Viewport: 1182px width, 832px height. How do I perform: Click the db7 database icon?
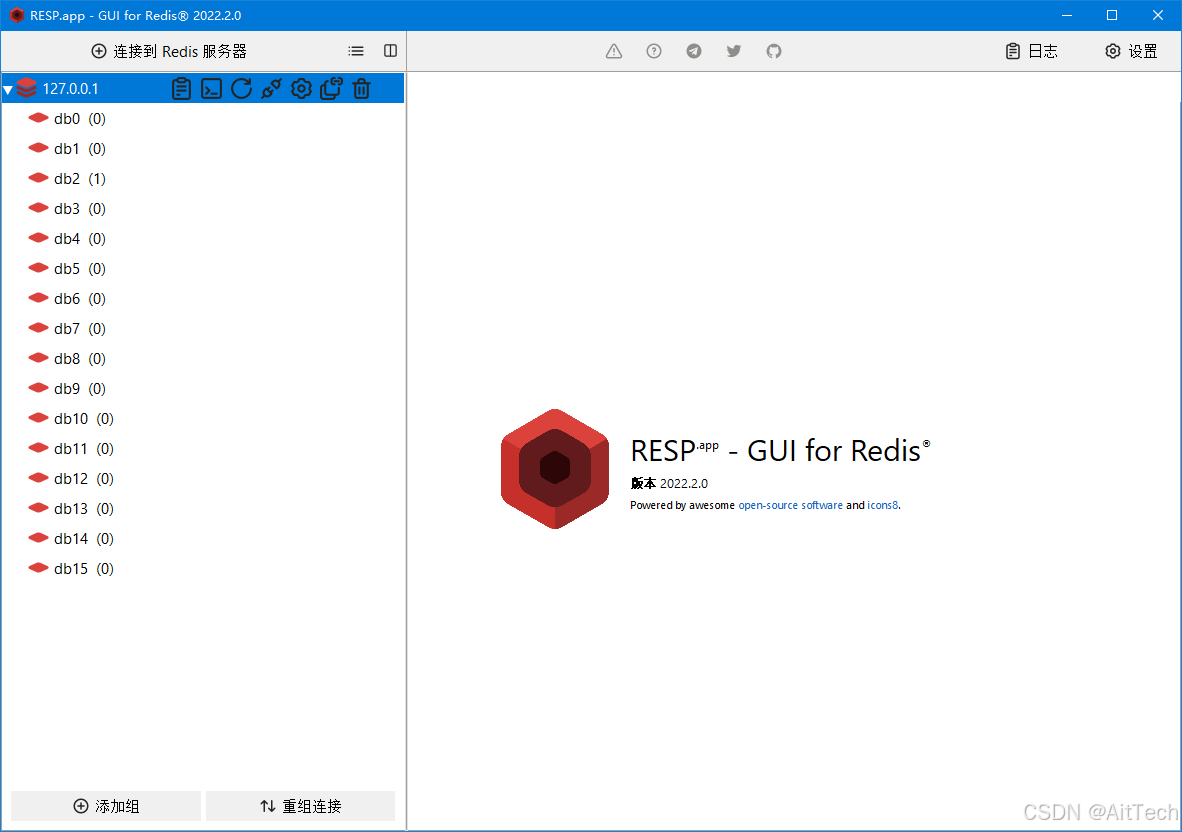38,329
